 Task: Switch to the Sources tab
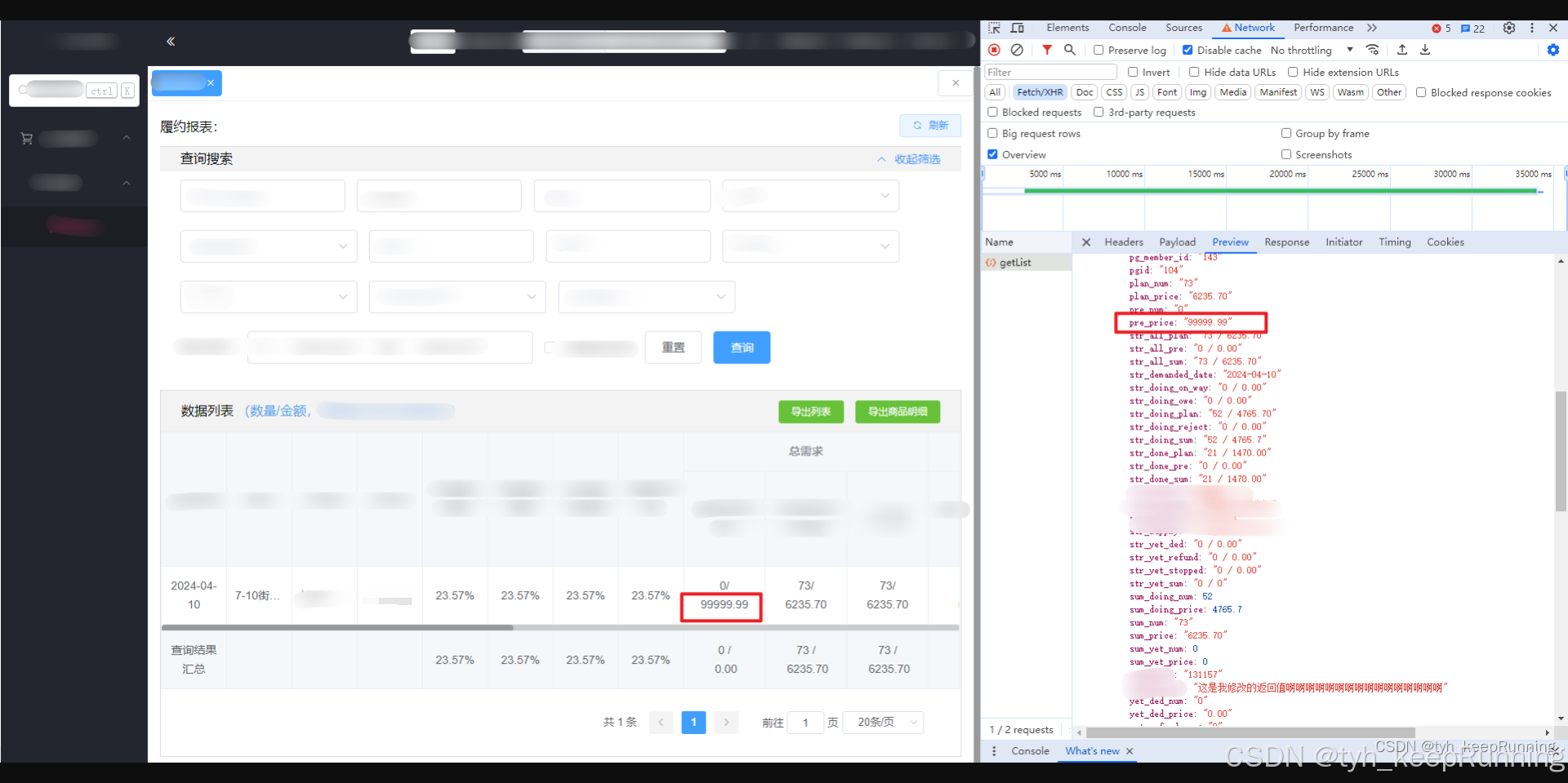click(x=1183, y=28)
